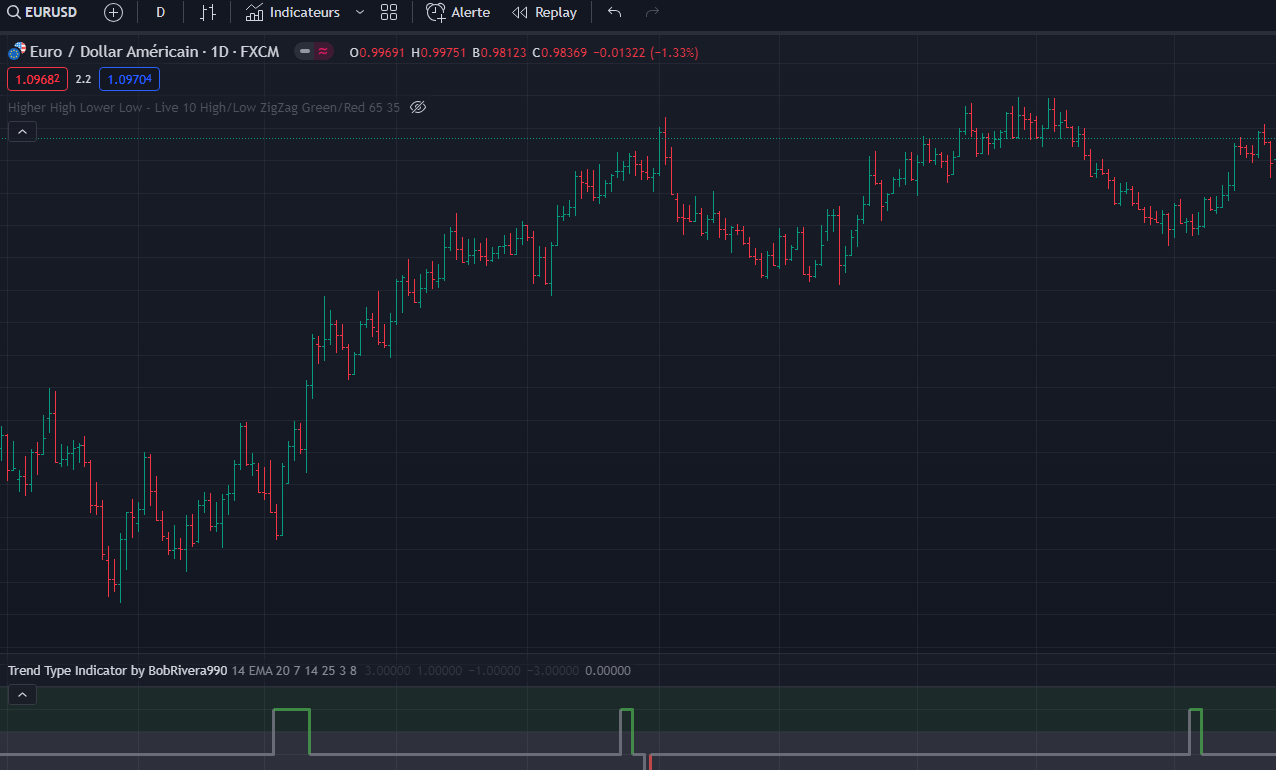Open the D timeframe interval selector
Screen dimensions: 1276x770
(x=161, y=13)
